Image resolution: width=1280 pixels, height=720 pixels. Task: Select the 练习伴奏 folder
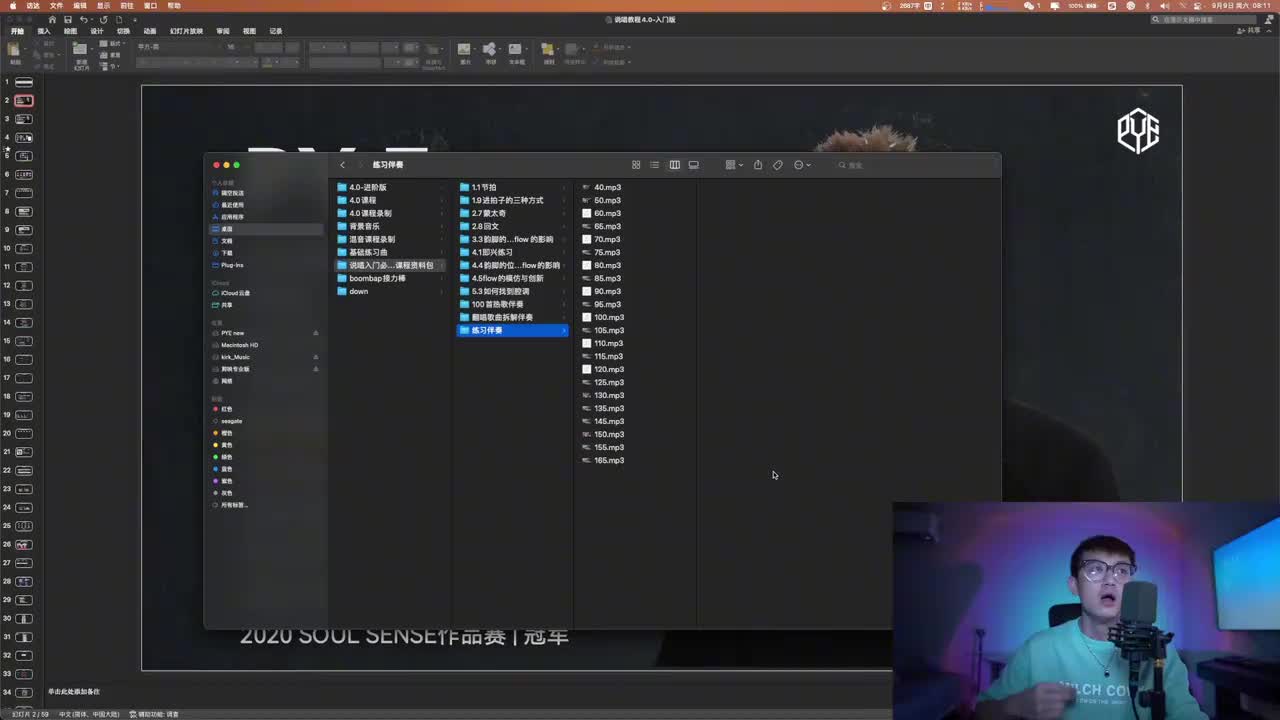(512, 331)
